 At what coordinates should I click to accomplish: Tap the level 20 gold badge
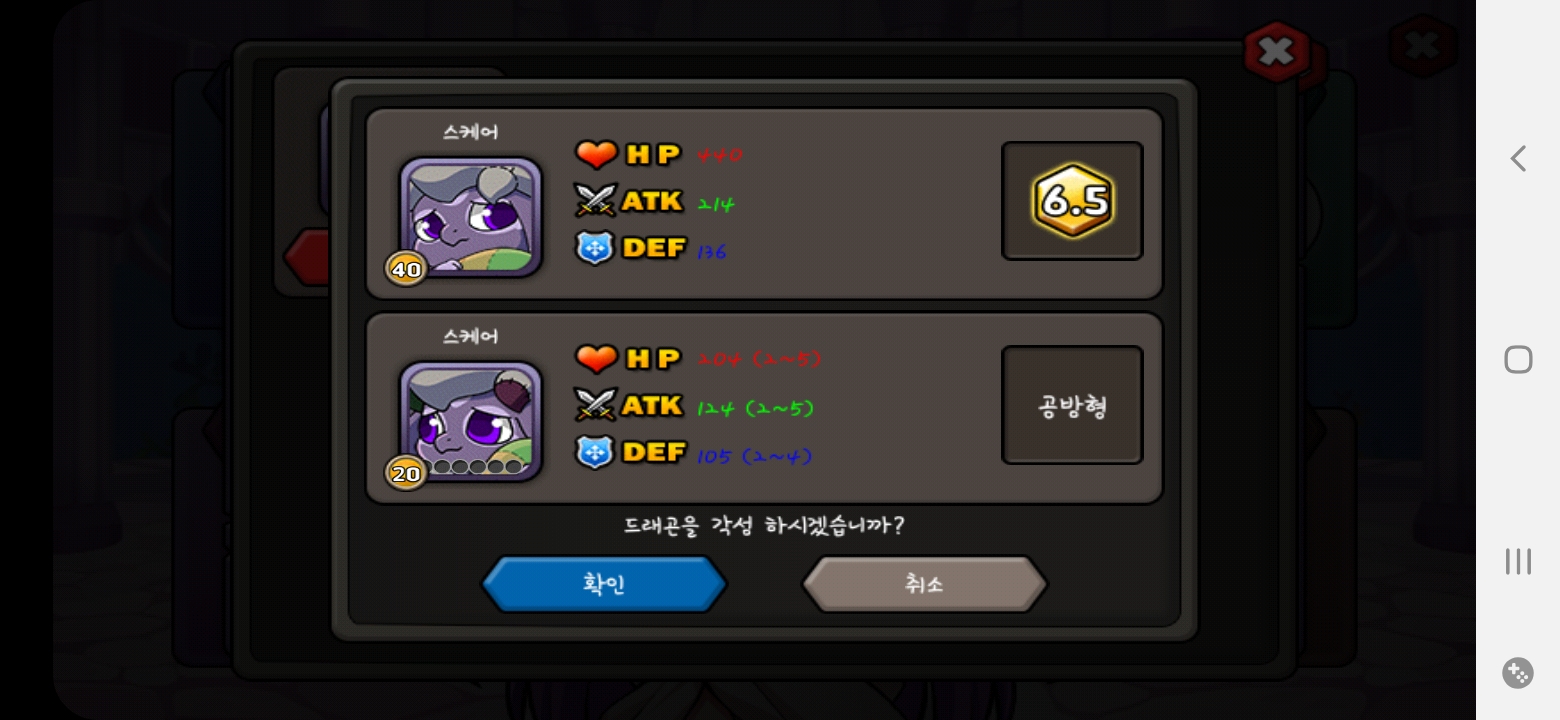tap(406, 474)
